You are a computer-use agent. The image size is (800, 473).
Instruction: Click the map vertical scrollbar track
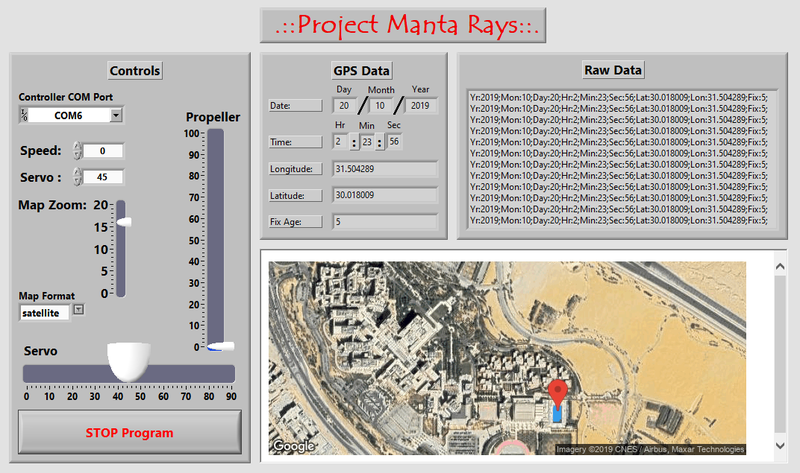[780, 355]
